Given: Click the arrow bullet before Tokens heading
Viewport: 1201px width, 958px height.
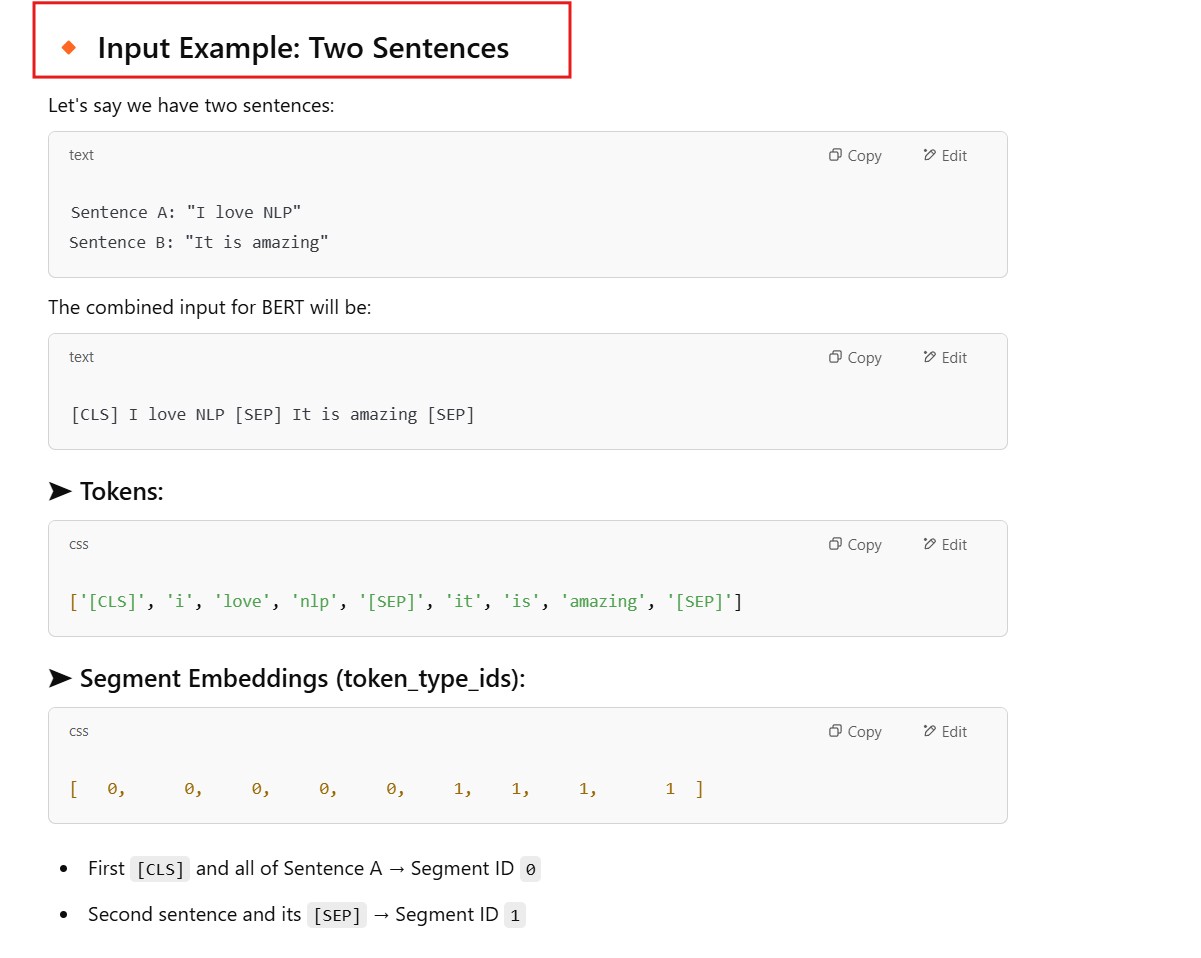Looking at the screenshot, I should click(x=60, y=491).
